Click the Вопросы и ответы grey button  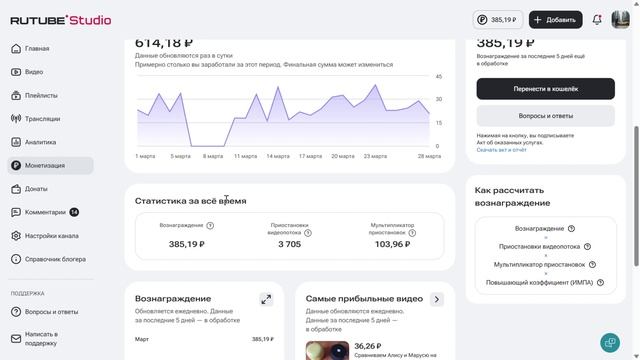click(545, 116)
